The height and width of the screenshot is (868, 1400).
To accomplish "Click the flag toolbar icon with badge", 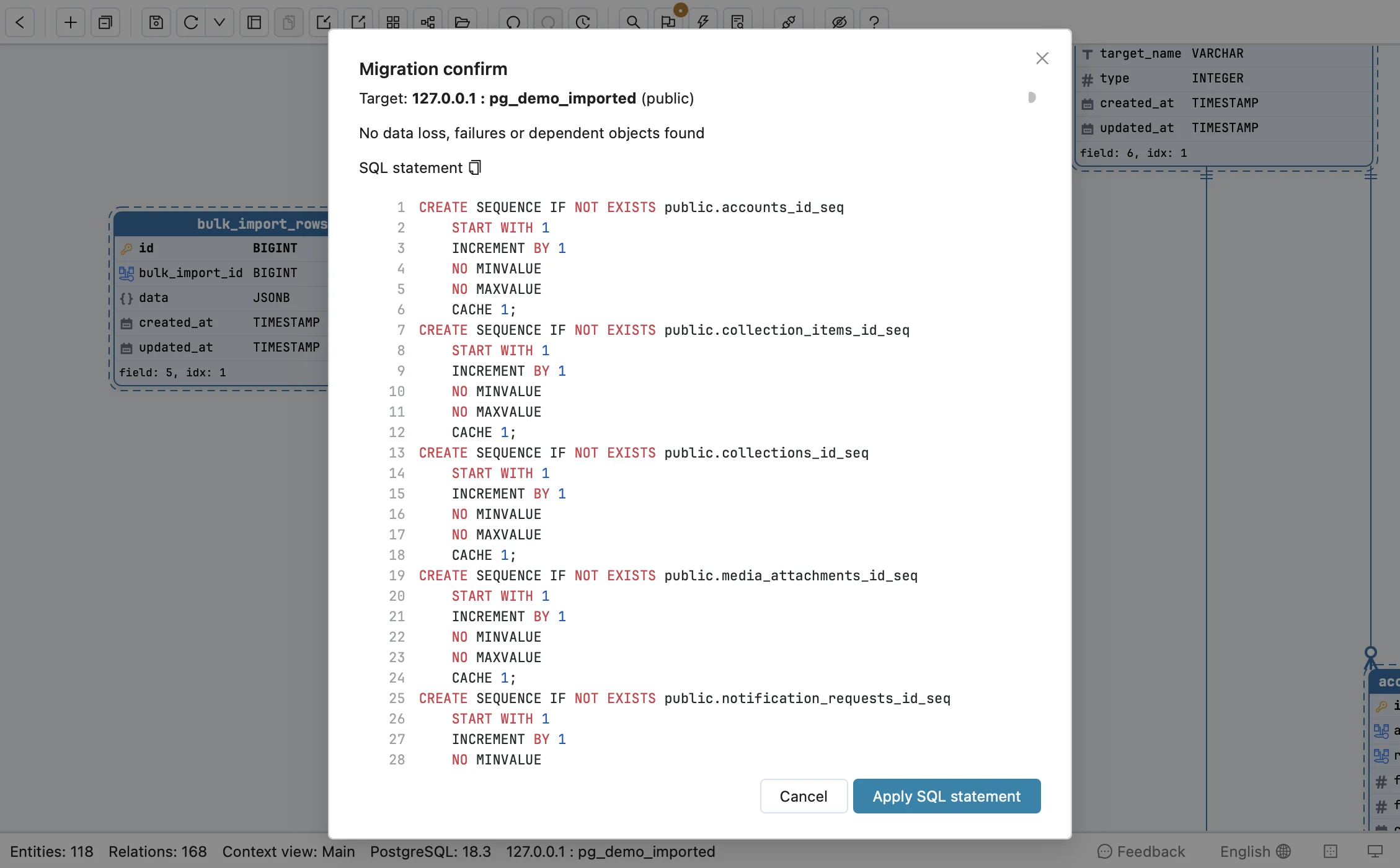I will pyautogui.click(x=668, y=22).
